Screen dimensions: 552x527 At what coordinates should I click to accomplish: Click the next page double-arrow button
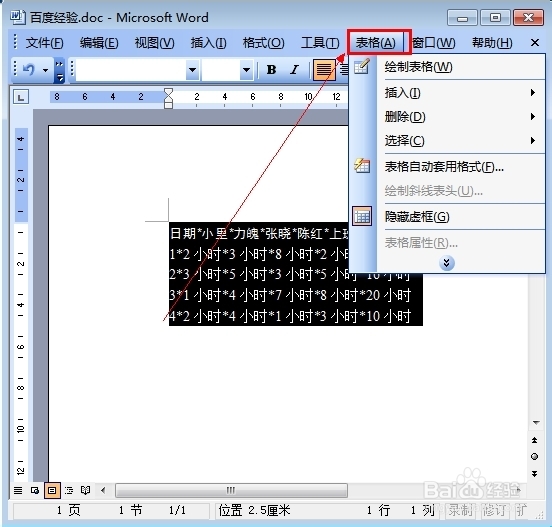click(x=534, y=473)
